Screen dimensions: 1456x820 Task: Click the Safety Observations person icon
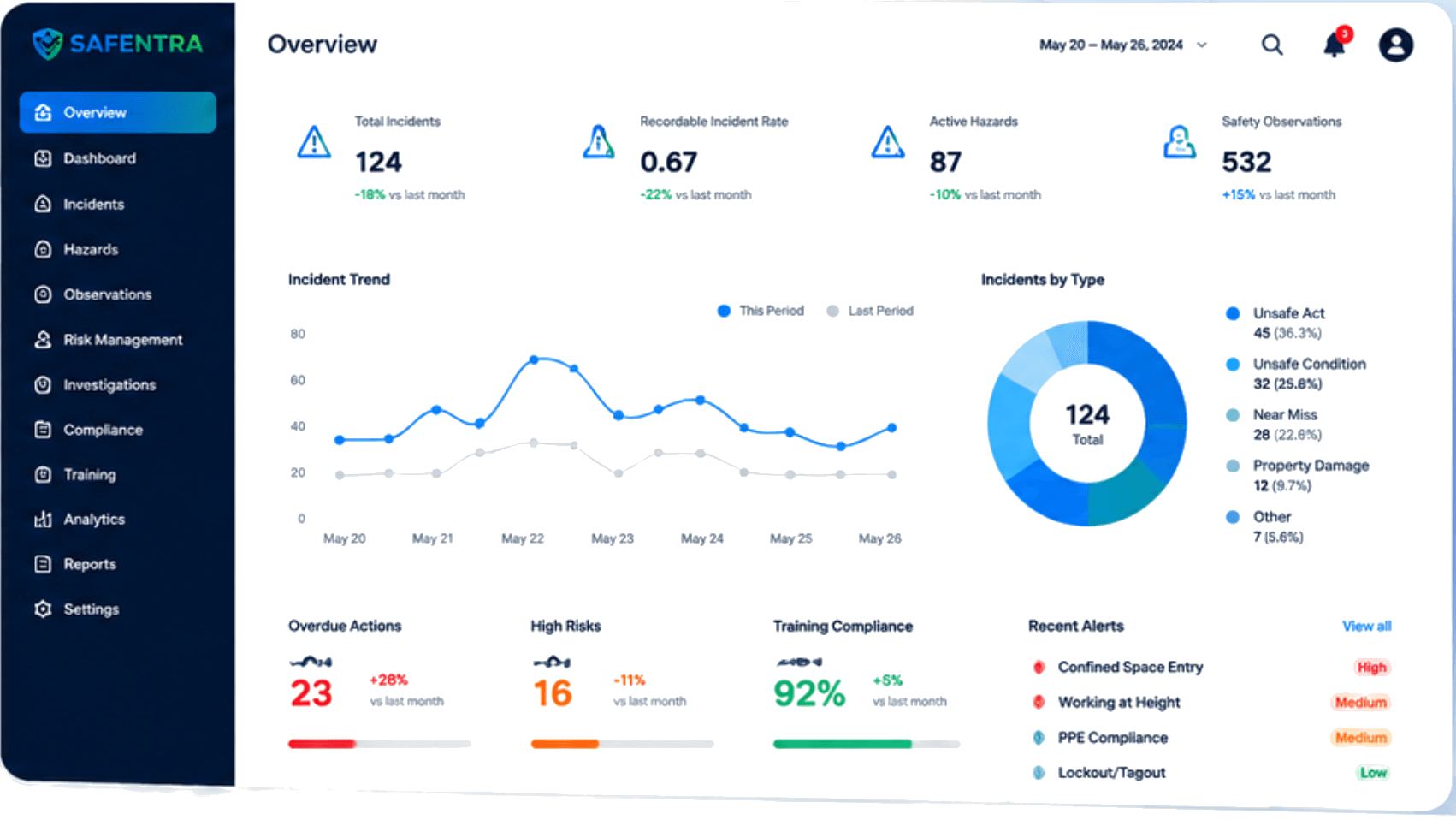coord(1180,142)
